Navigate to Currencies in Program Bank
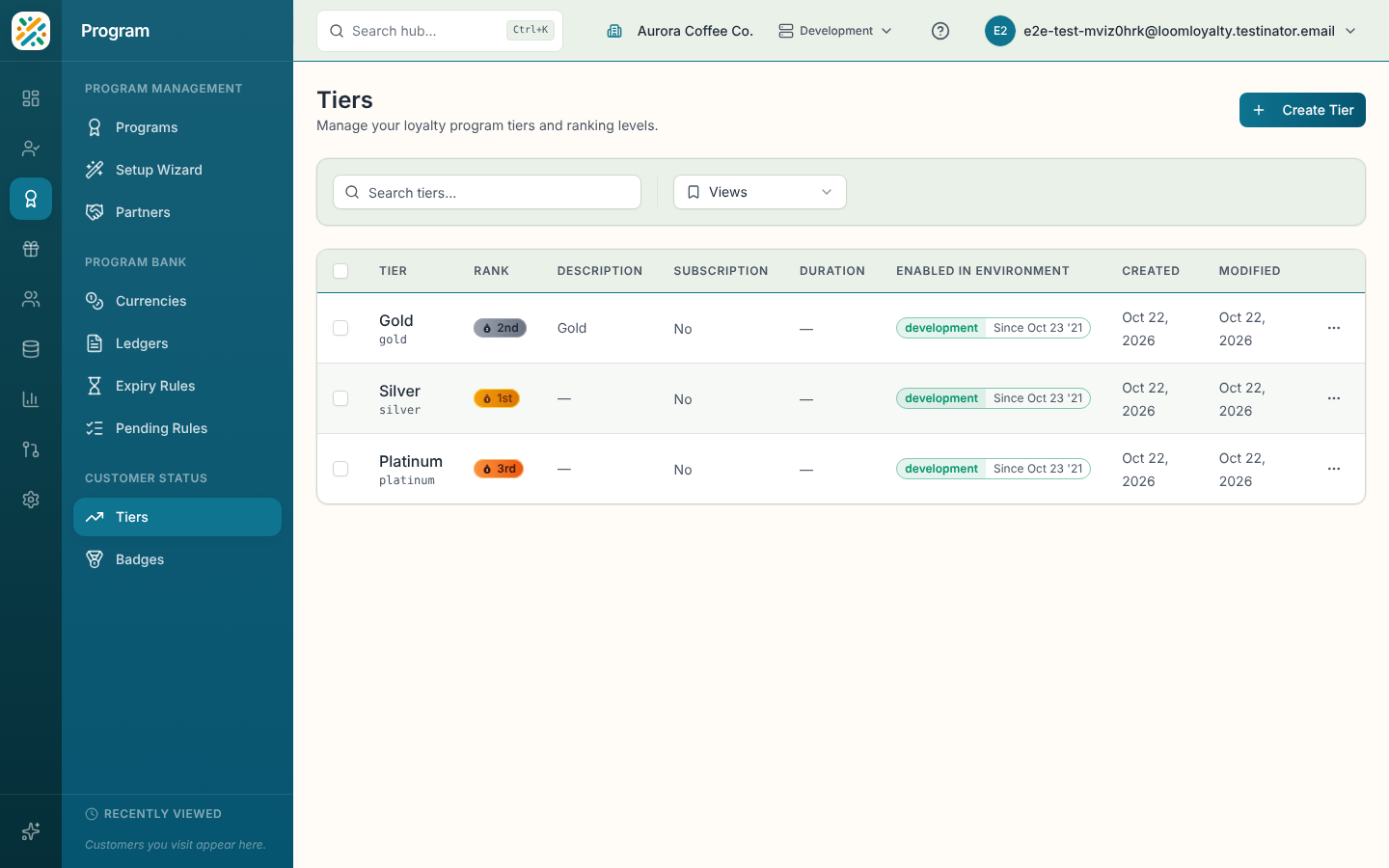 [177, 301]
